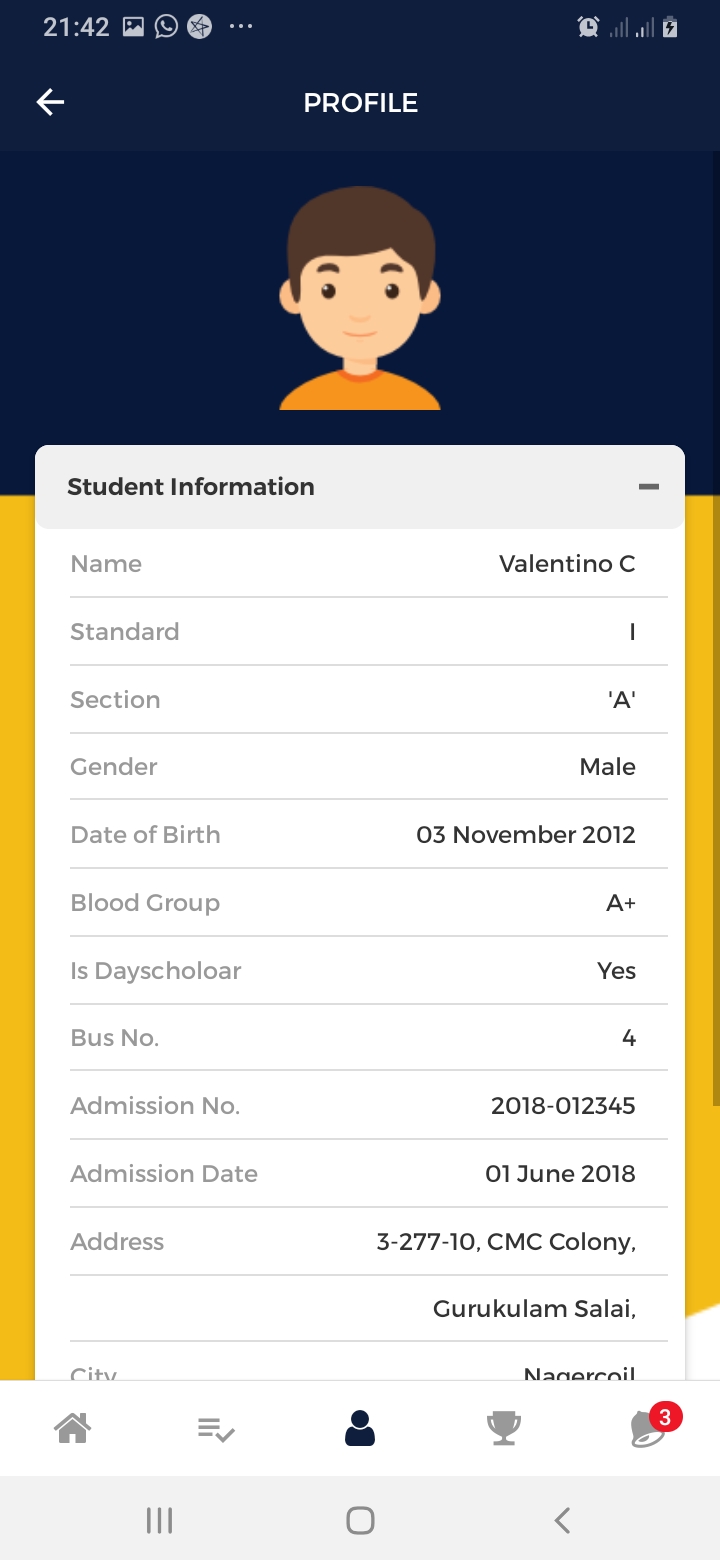Select the profile person icon
This screenshot has width=720, height=1560.
click(x=360, y=1428)
